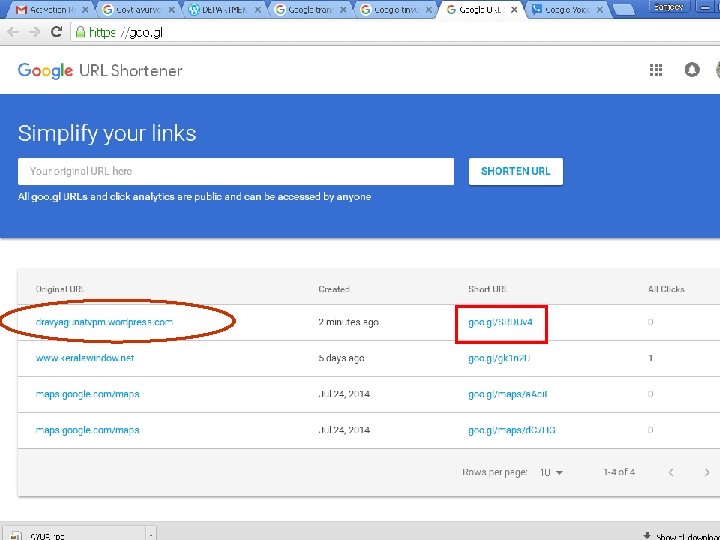
Task: Focus the 'Your original URL here' field
Action: click(236, 171)
